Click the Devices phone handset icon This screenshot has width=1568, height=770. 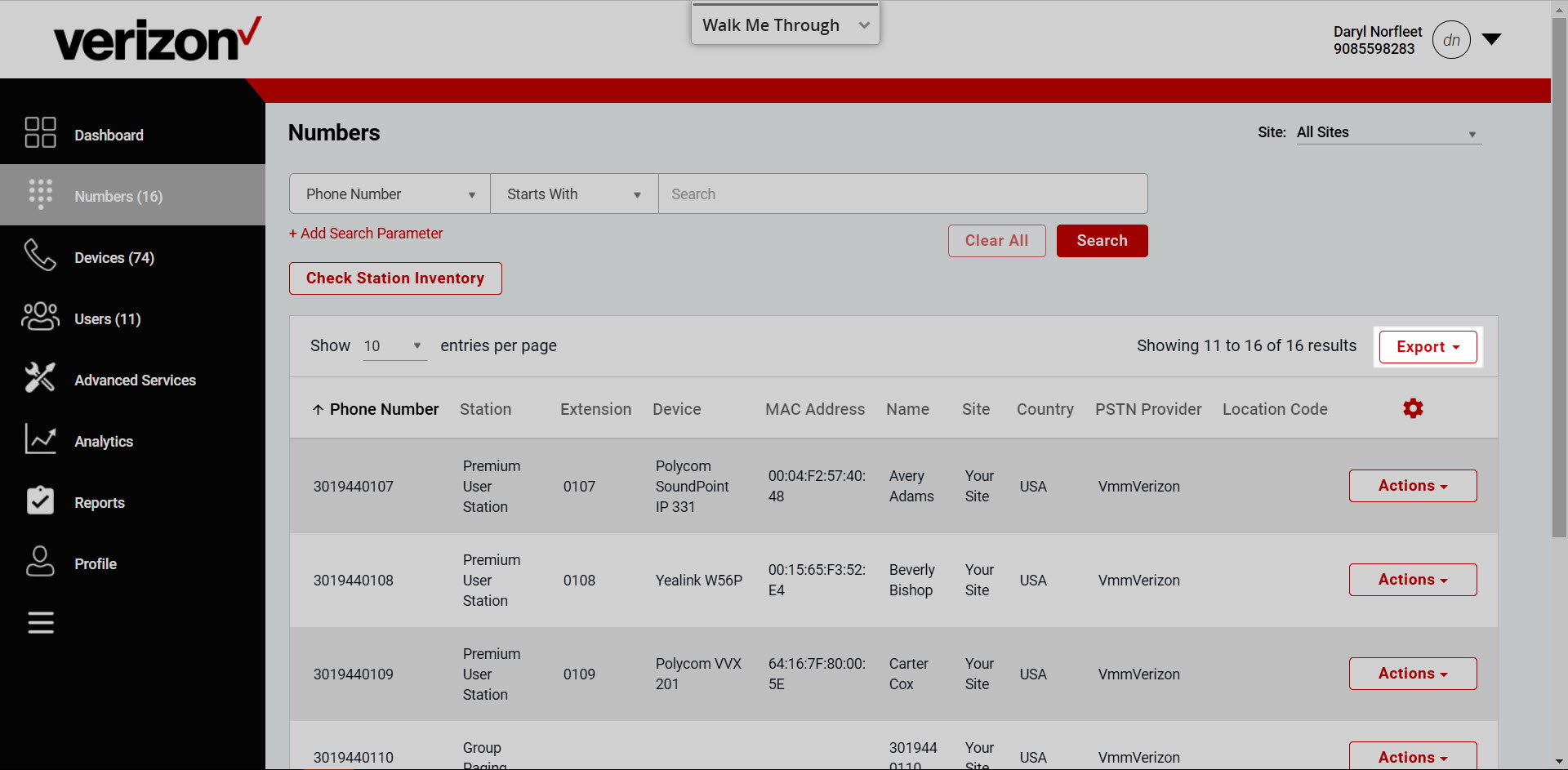coord(40,255)
